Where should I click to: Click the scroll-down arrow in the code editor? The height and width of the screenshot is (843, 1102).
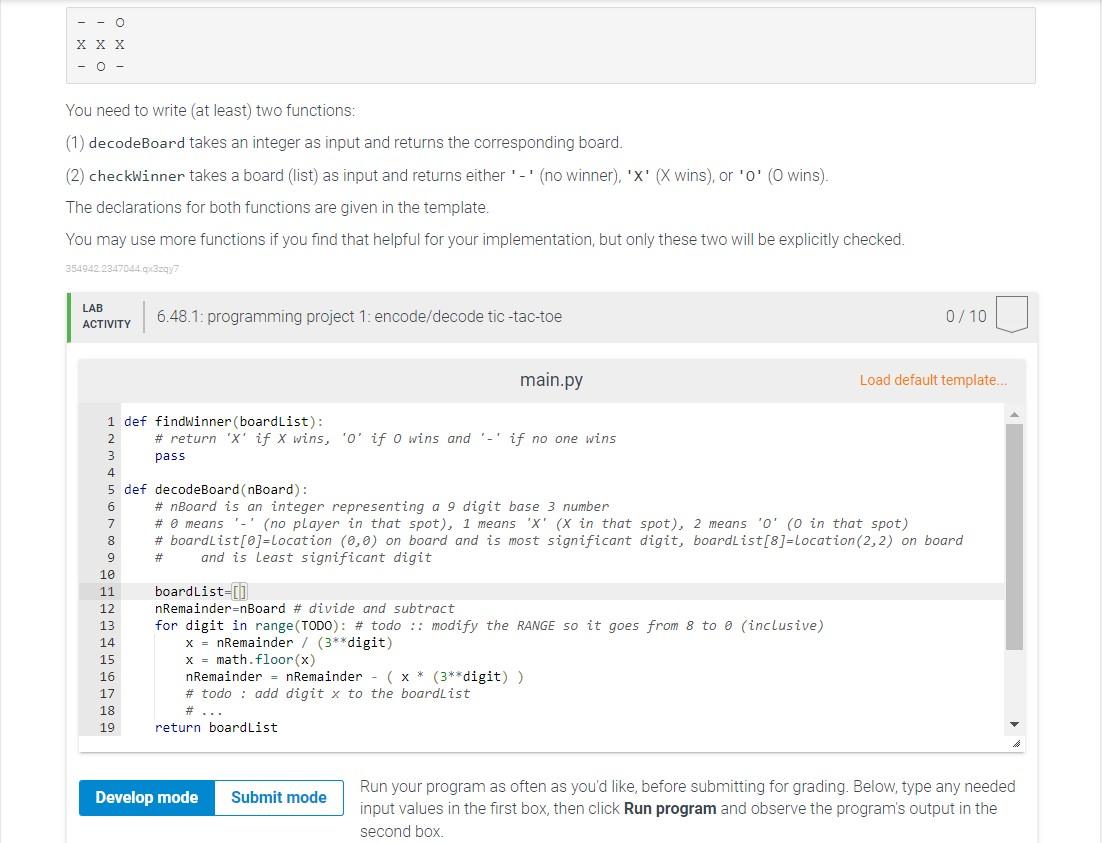[1013, 724]
